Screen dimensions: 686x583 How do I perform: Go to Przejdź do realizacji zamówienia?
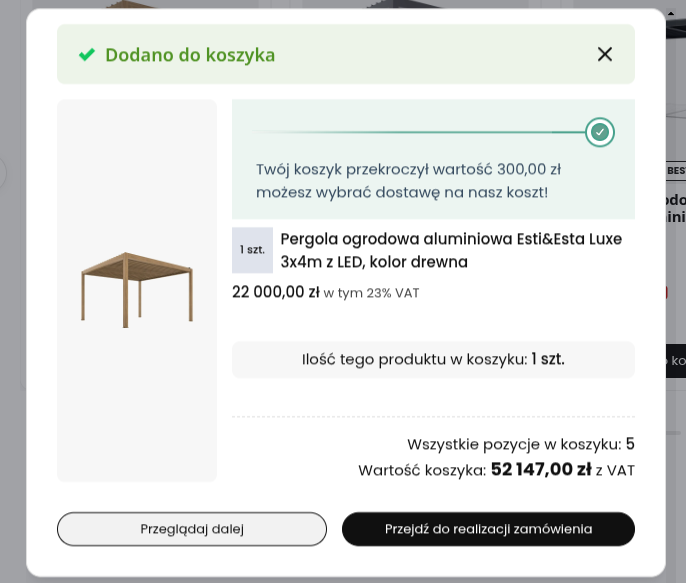[488, 529]
